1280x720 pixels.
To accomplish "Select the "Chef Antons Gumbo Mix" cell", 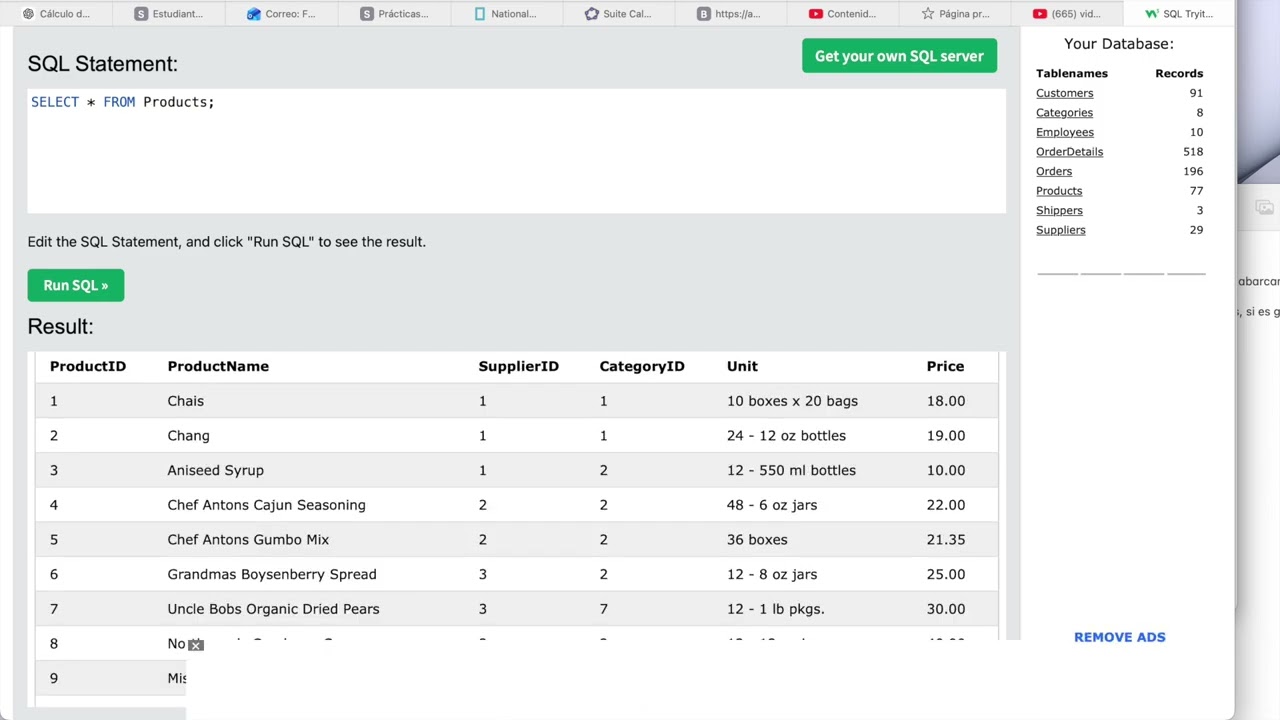I will tap(248, 540).
